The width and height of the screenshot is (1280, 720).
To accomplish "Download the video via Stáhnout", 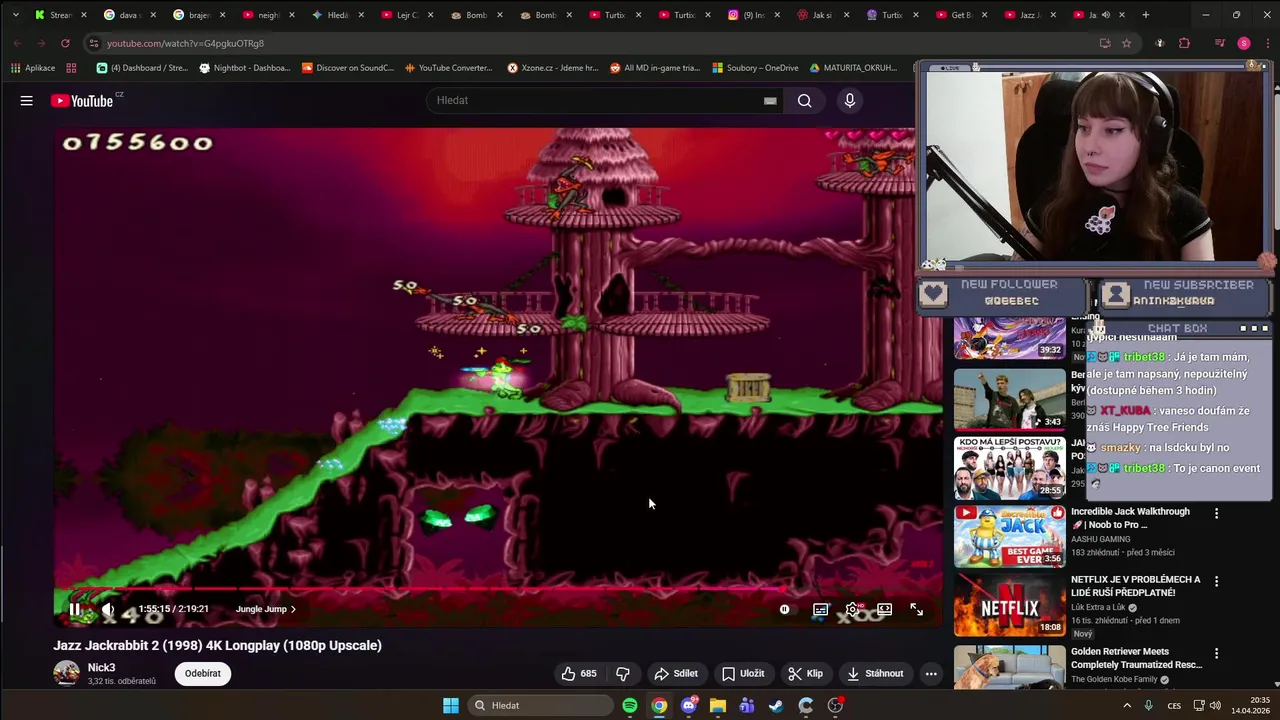I will (875, 673).
